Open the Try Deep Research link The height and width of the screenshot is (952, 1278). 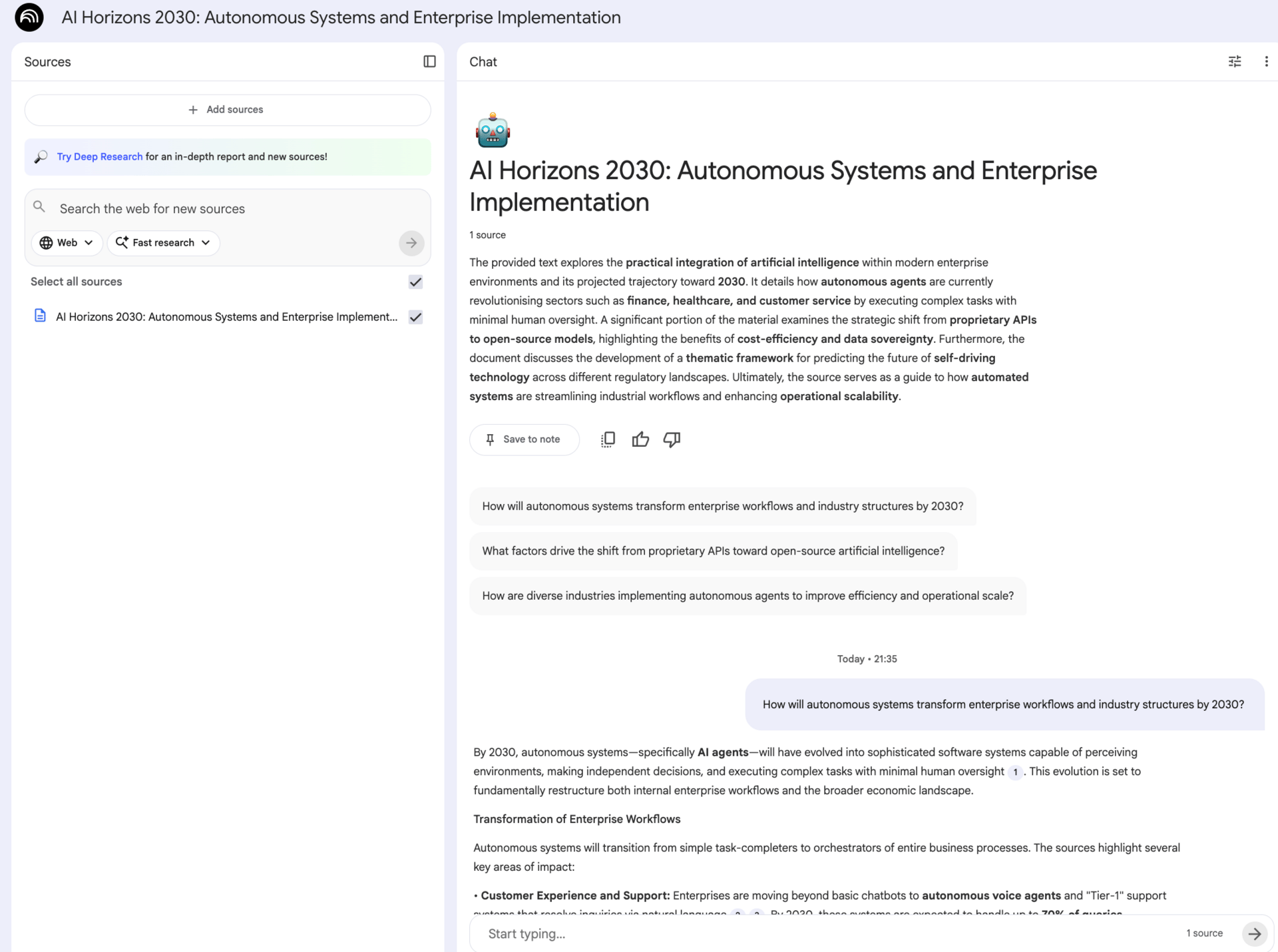tap(99, 156)
